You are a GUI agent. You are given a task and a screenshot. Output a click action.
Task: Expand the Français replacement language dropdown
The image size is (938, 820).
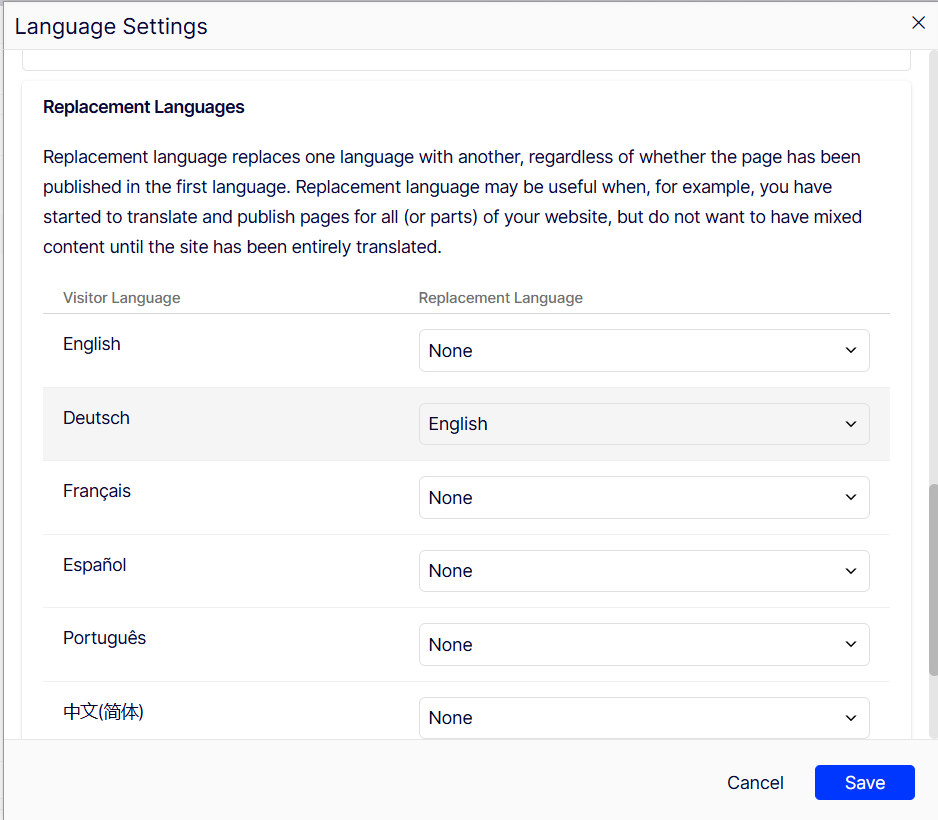[643, 498]
